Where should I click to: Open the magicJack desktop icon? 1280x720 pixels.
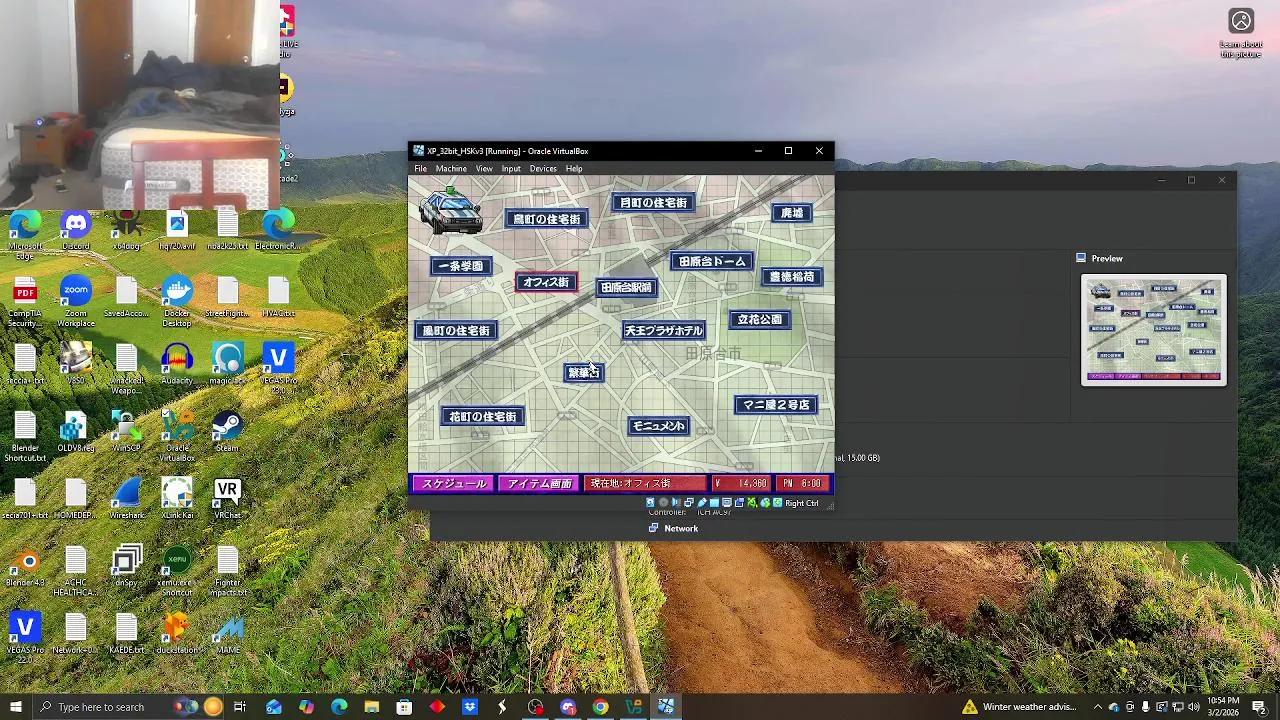[227, 364]
